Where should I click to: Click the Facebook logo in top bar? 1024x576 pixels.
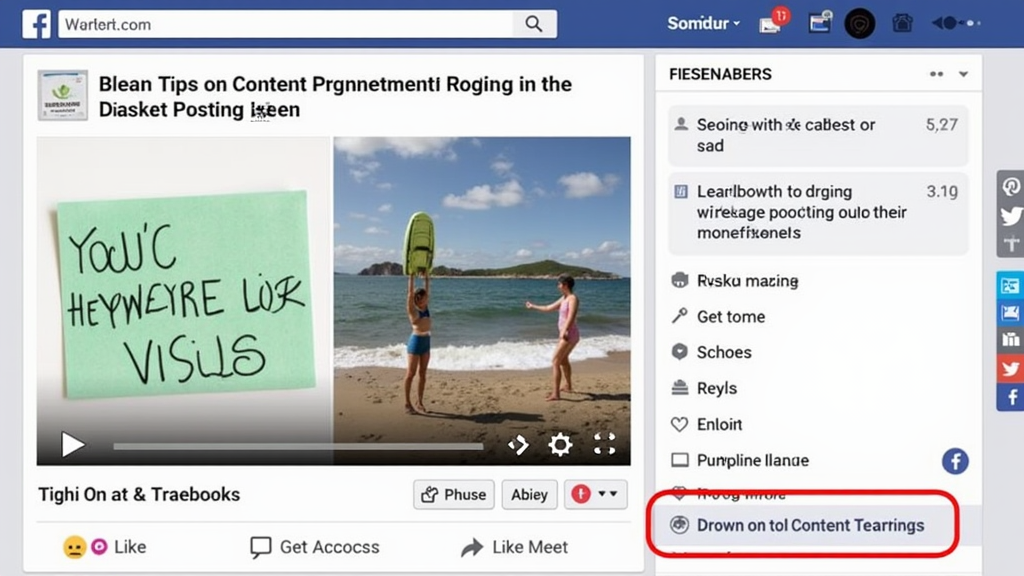point(36,24)
